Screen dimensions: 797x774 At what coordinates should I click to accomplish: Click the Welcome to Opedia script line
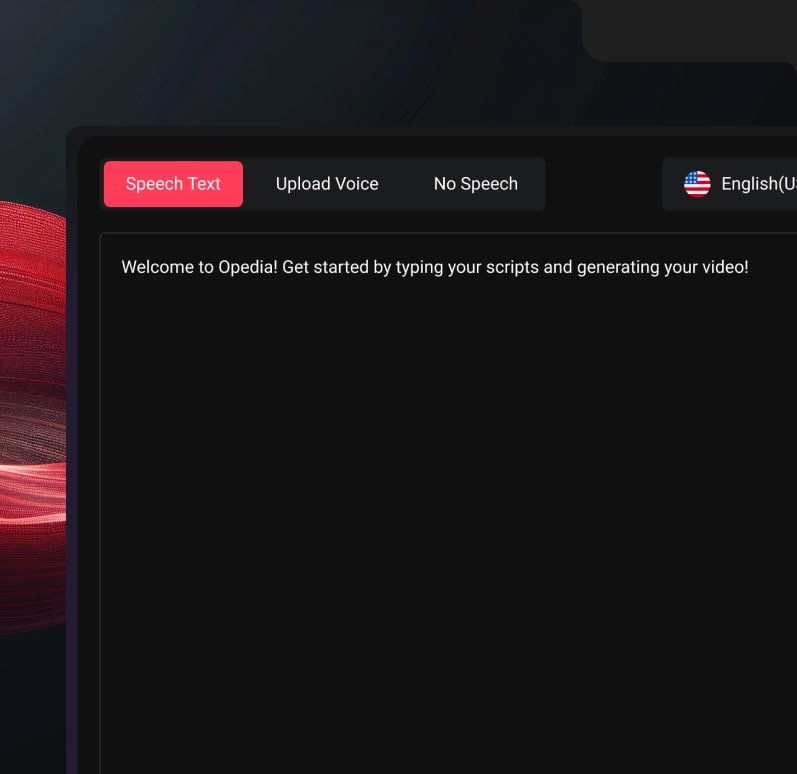point(435,267)
